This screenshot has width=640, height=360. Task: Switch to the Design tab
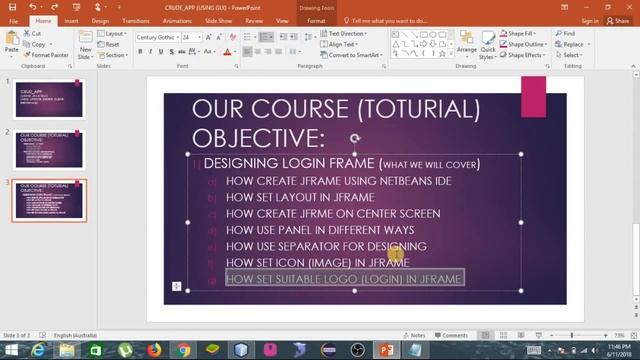coord(100,21)
